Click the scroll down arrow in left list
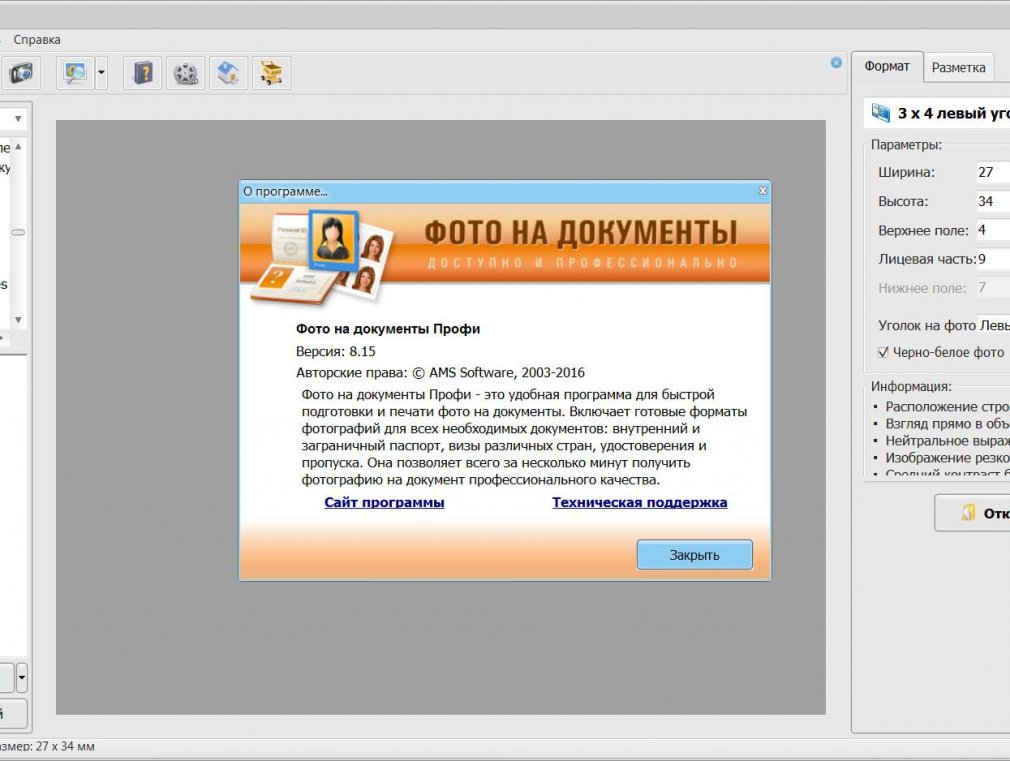 click(19, 320)
